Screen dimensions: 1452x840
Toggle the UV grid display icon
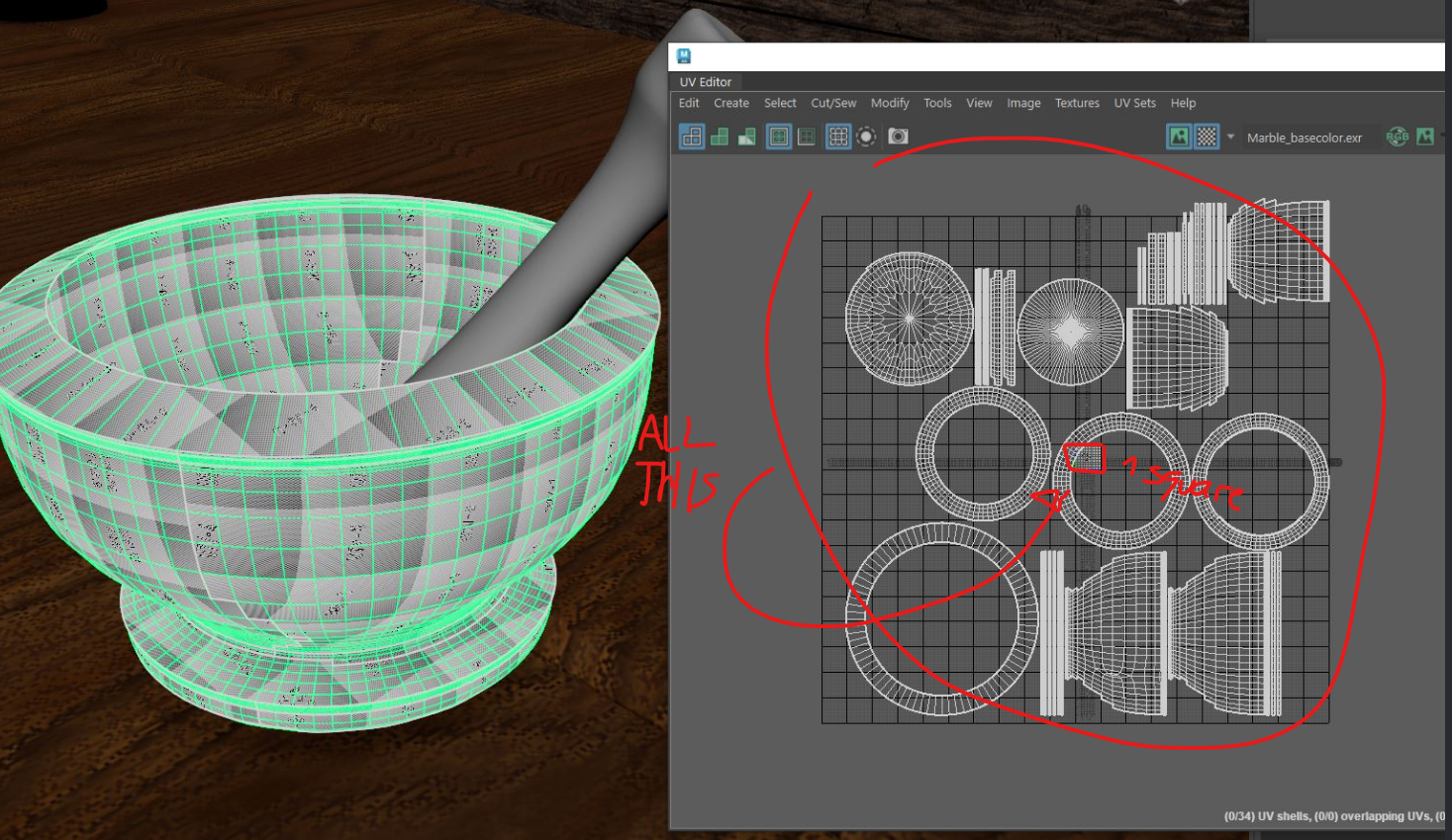point(838,137)
